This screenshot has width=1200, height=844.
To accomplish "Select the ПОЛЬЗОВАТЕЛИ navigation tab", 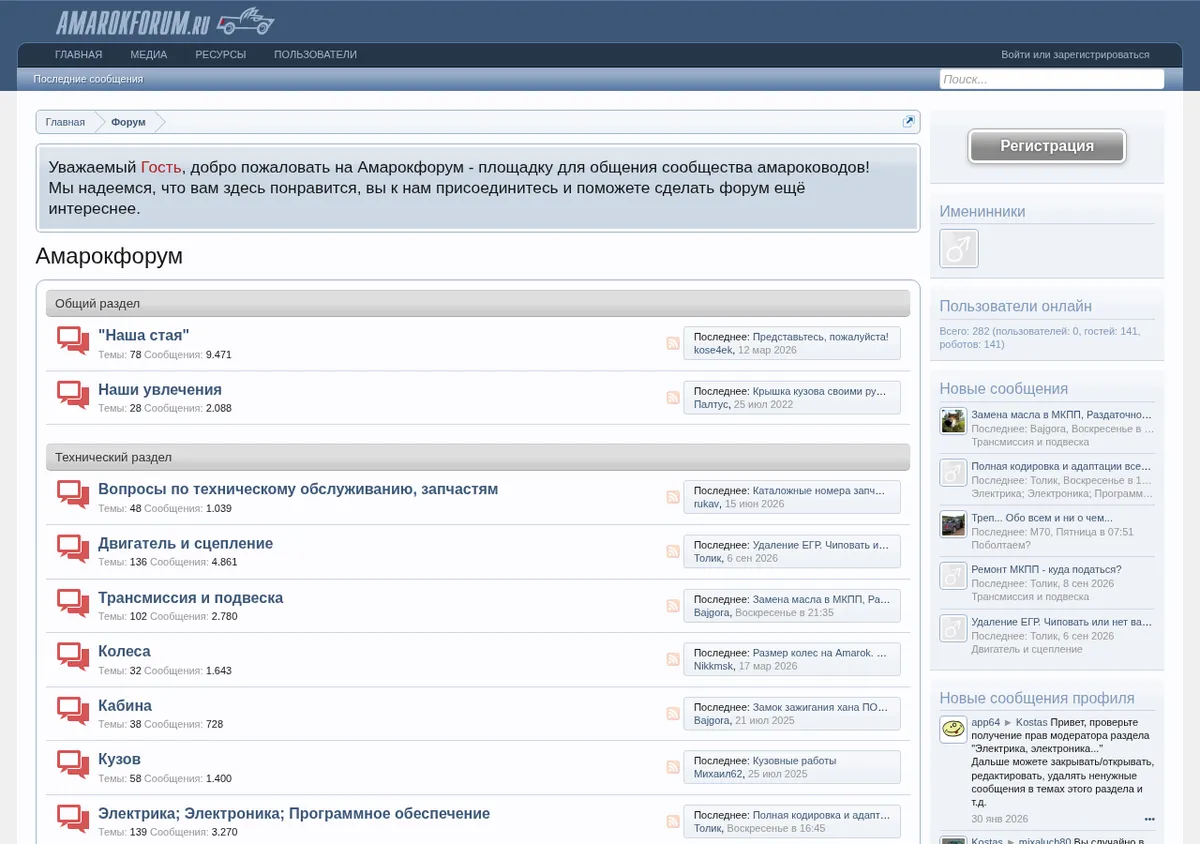I will [315, 55].
